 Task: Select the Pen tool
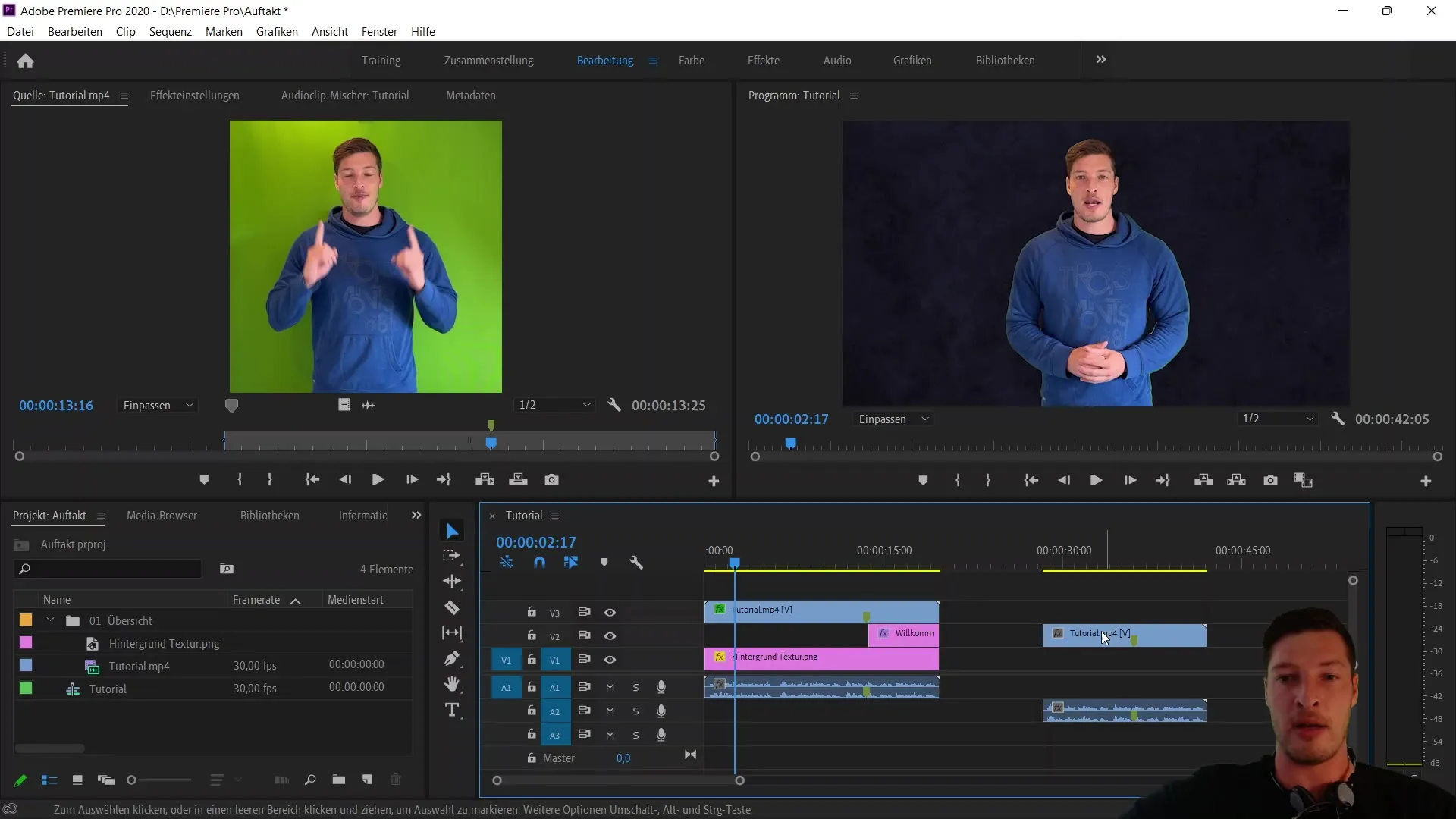(x=452, y=658)
